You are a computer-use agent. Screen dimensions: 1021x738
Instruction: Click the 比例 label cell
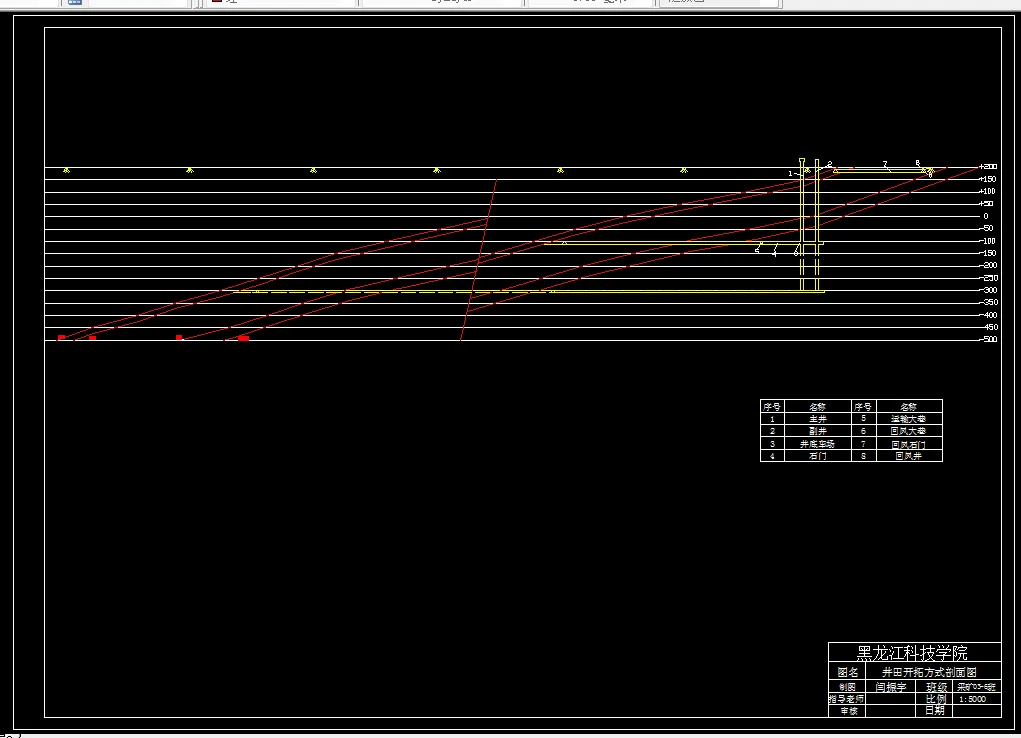936,699
